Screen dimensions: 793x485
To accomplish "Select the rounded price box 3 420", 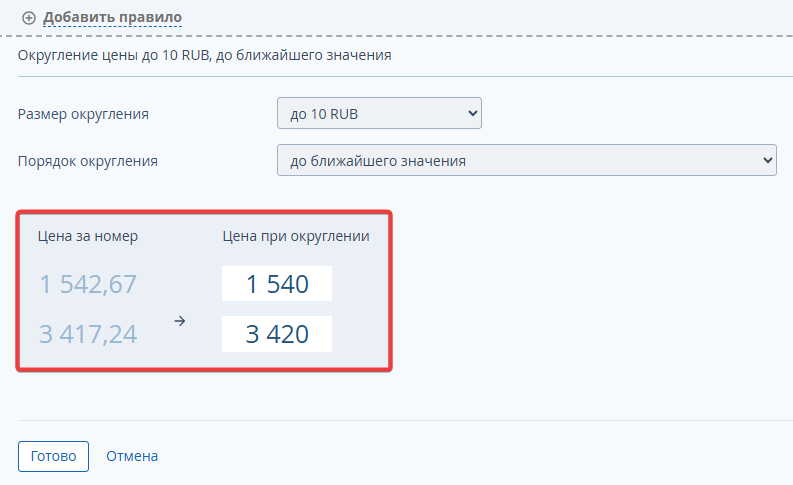I will pyautogui.click(x=277, y=334).
